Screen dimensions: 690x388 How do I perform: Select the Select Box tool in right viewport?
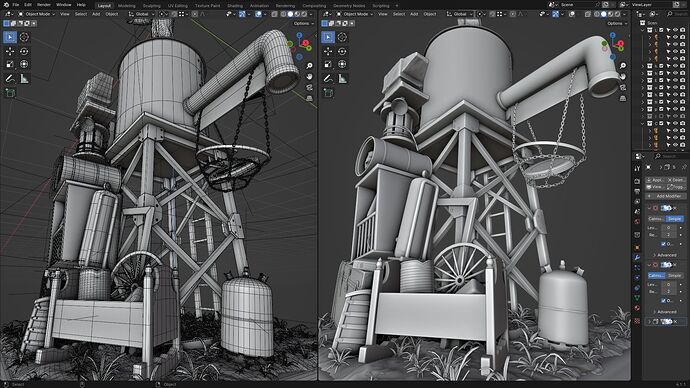[x=328, y=37]
